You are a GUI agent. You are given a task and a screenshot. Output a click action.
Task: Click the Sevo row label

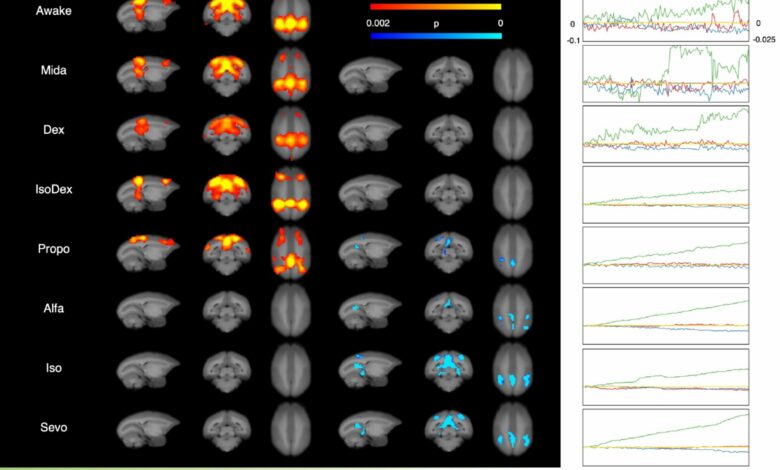pos(53,427)
